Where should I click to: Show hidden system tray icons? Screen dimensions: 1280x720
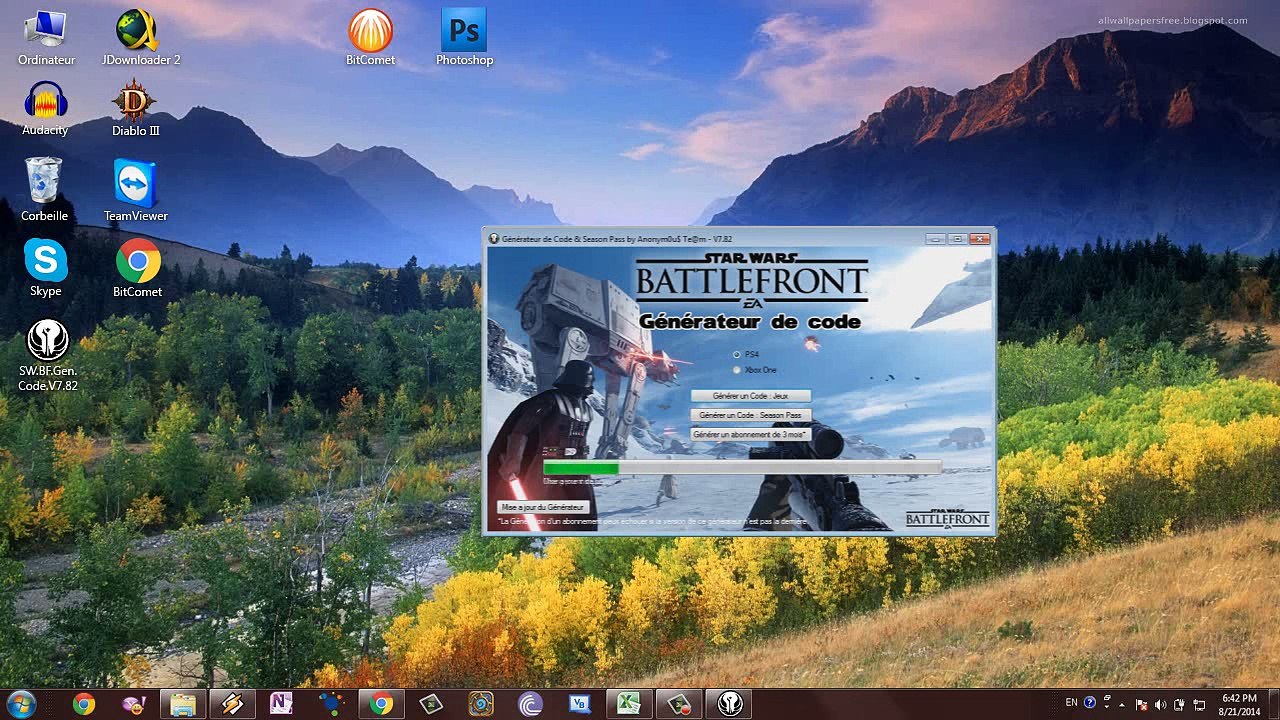pyautogui.click(x=1123, y=704)
